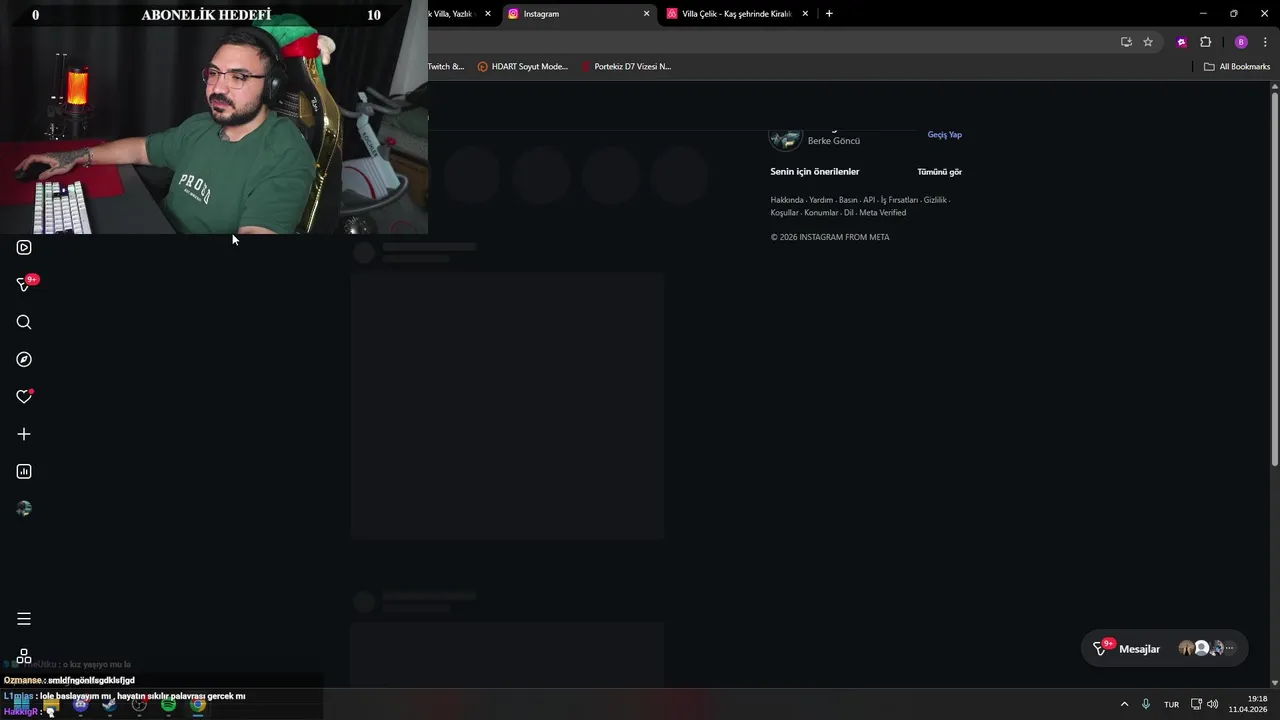This screenshot has height=720, width=1280.
Task: Click Koşullar footer link
Action: point(784,213)
